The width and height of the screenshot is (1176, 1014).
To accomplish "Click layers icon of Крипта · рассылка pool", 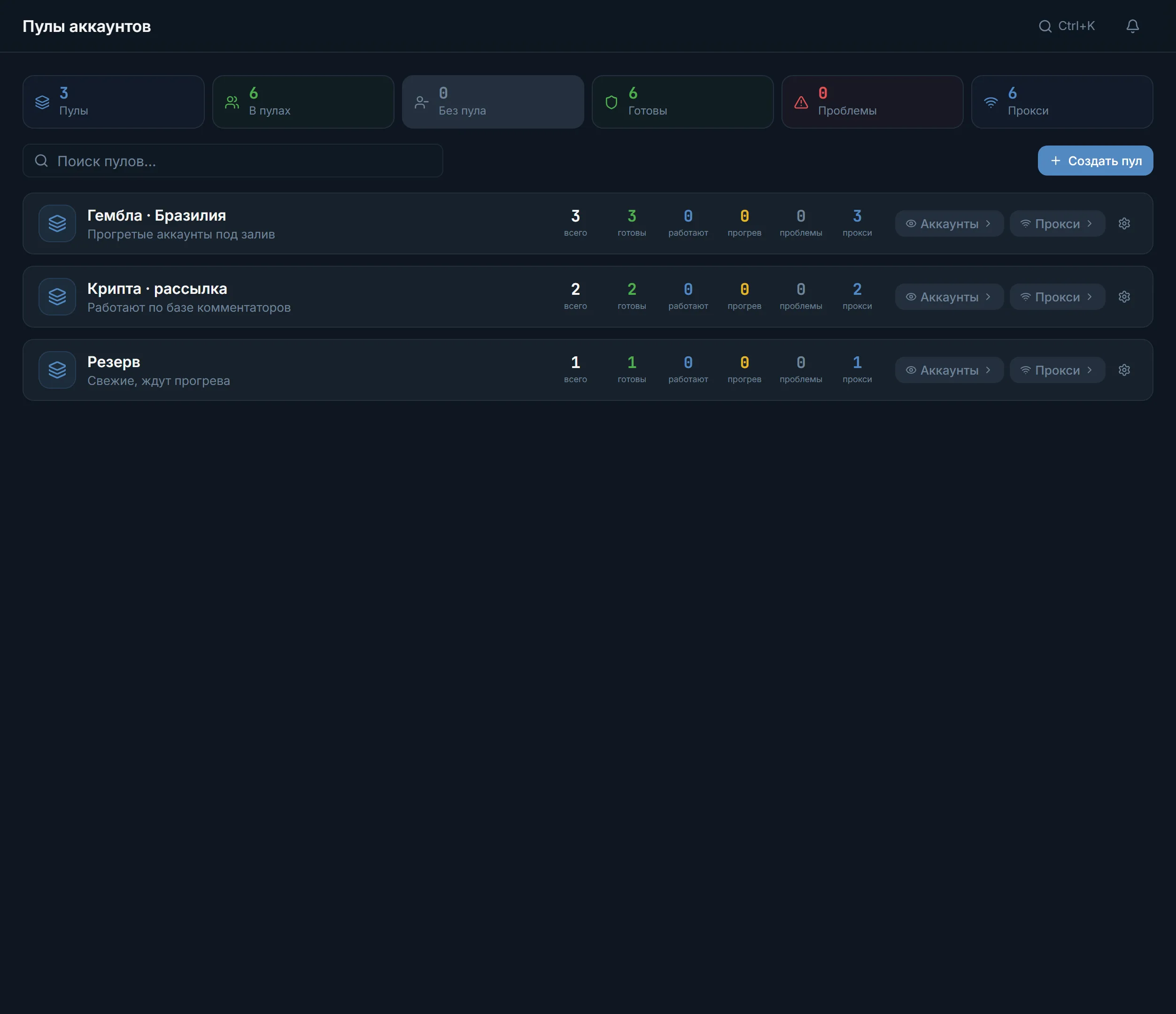I will point(57,297).
